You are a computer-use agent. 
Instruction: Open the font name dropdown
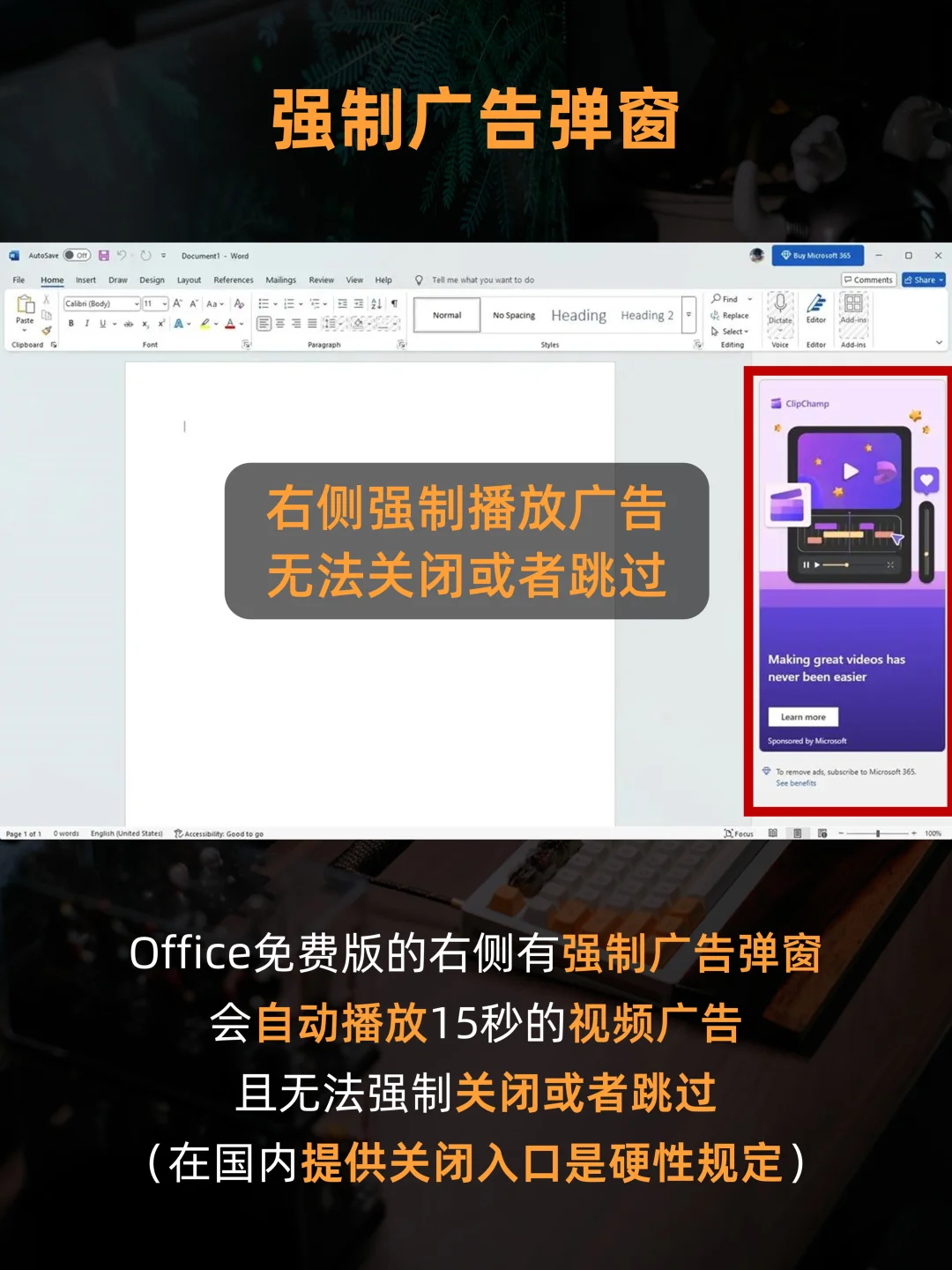point(137,303)
